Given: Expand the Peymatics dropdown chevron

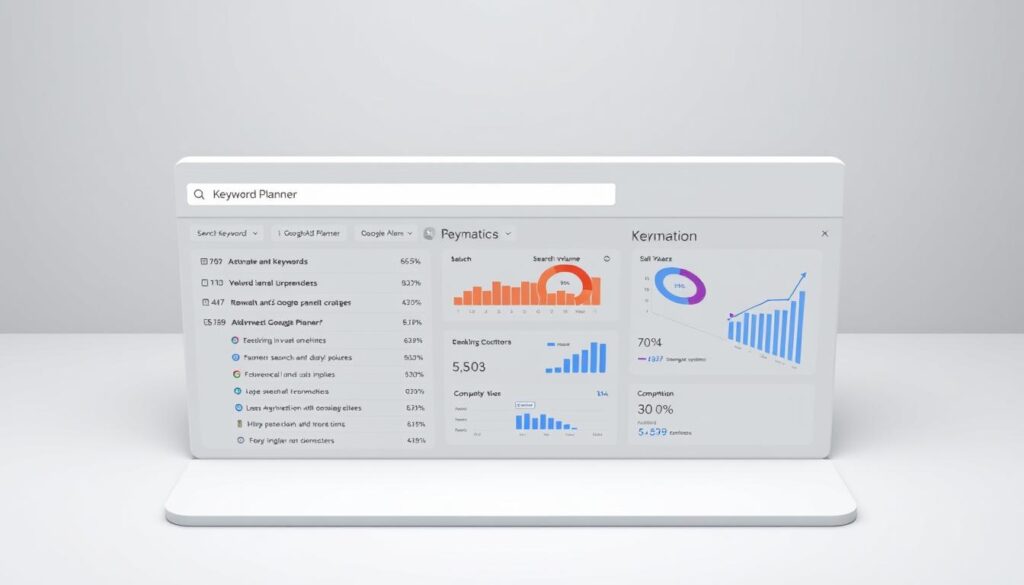Looking at the screenshot, I should pyautogui.click(x=508, y=234).
